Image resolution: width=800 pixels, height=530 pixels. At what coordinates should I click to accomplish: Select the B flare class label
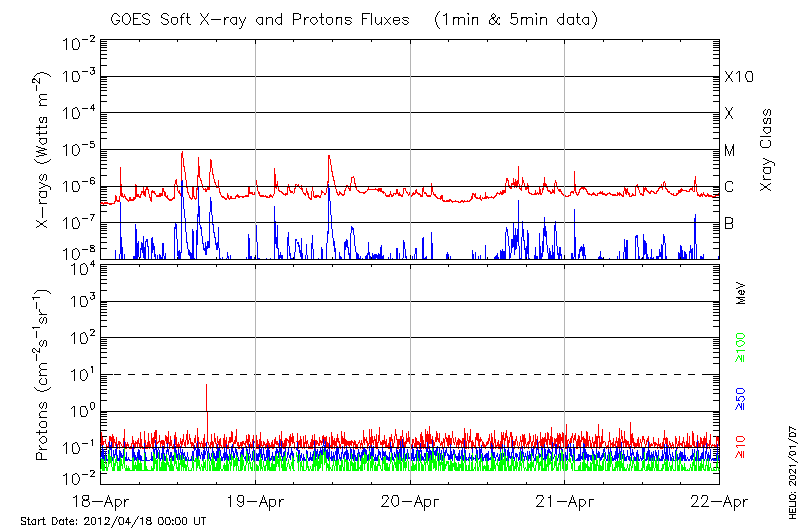[729, 224]
